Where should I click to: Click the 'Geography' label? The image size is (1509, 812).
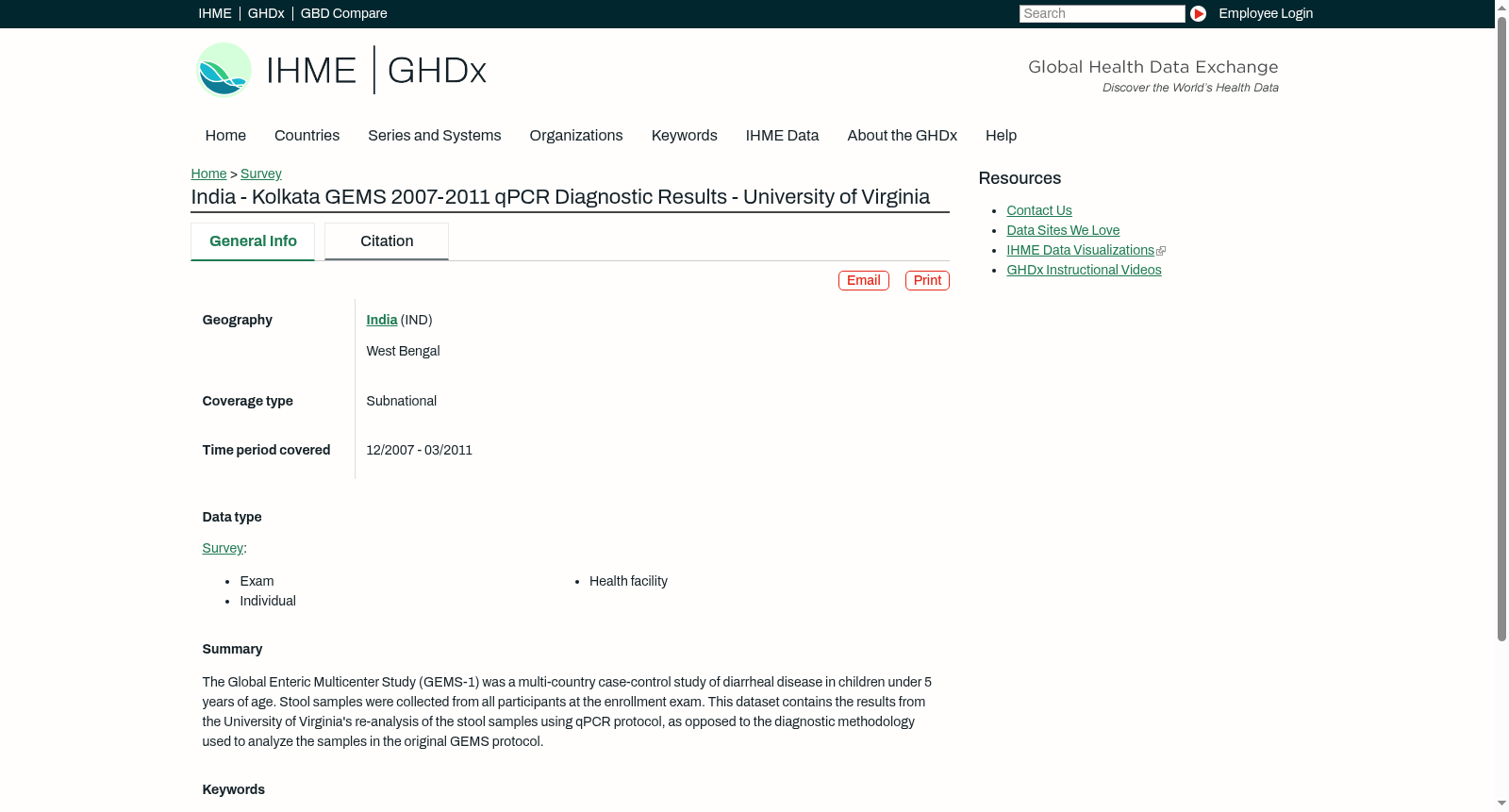click(237, 321)
